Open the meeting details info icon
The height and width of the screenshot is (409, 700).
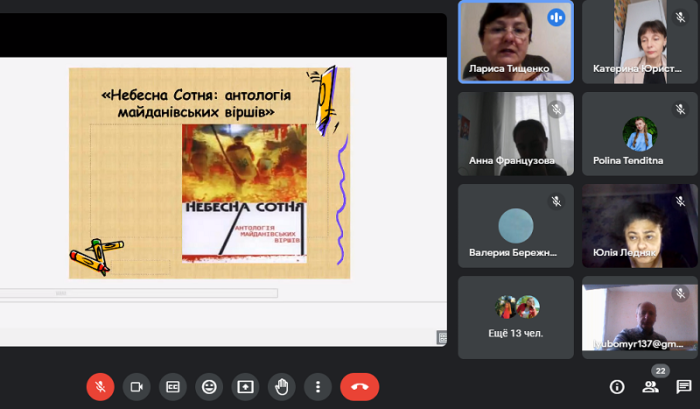coord(617,387)
